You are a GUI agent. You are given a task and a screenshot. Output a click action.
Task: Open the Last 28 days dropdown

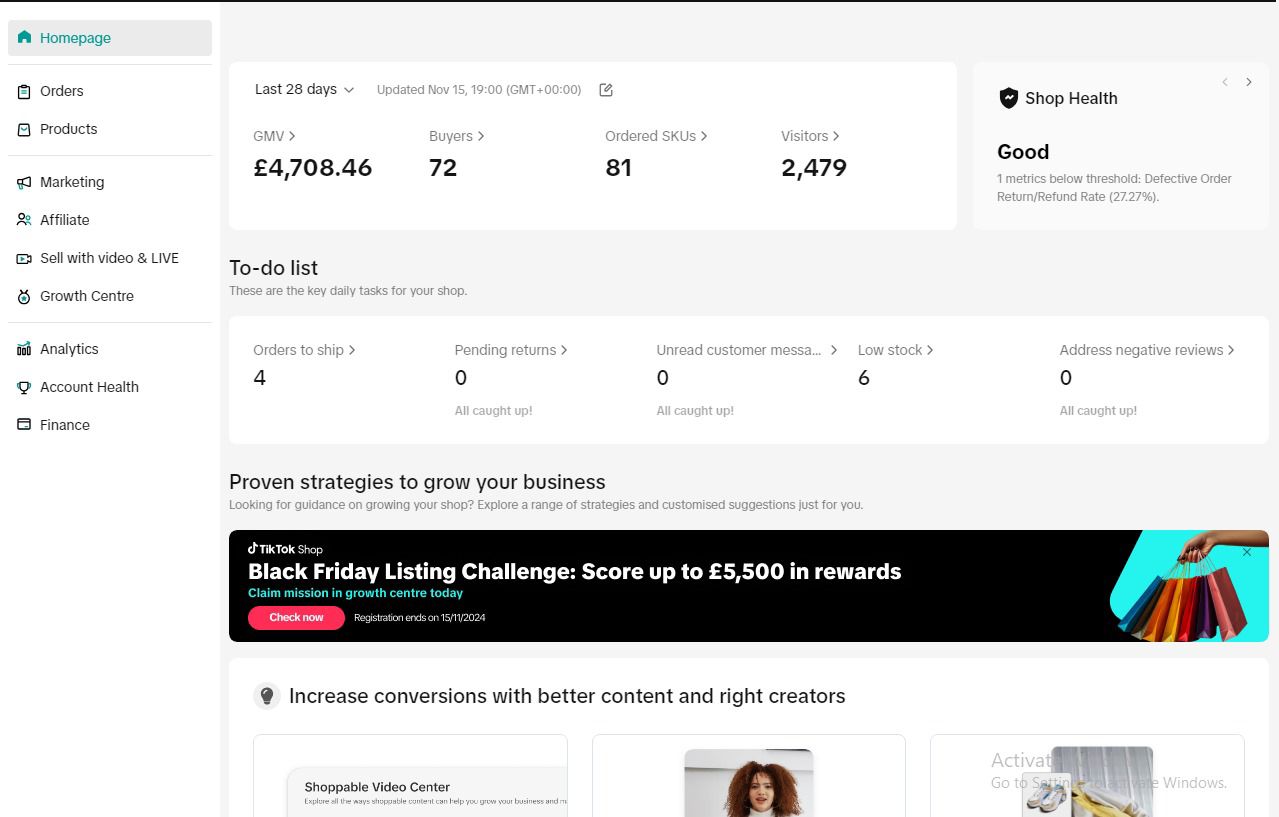pyautogui.click(x=304, y=90)
